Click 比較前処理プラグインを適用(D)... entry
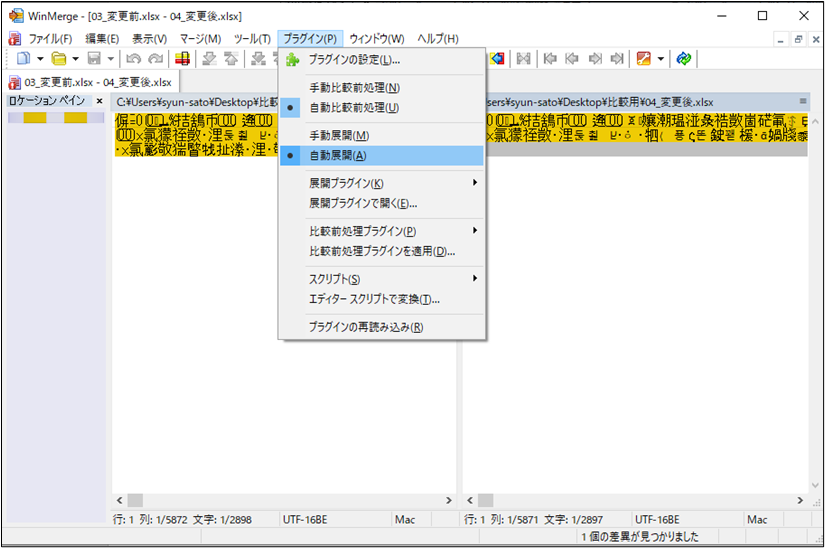Viewport: 825px width, 548px height. click(x=382, y=251)
